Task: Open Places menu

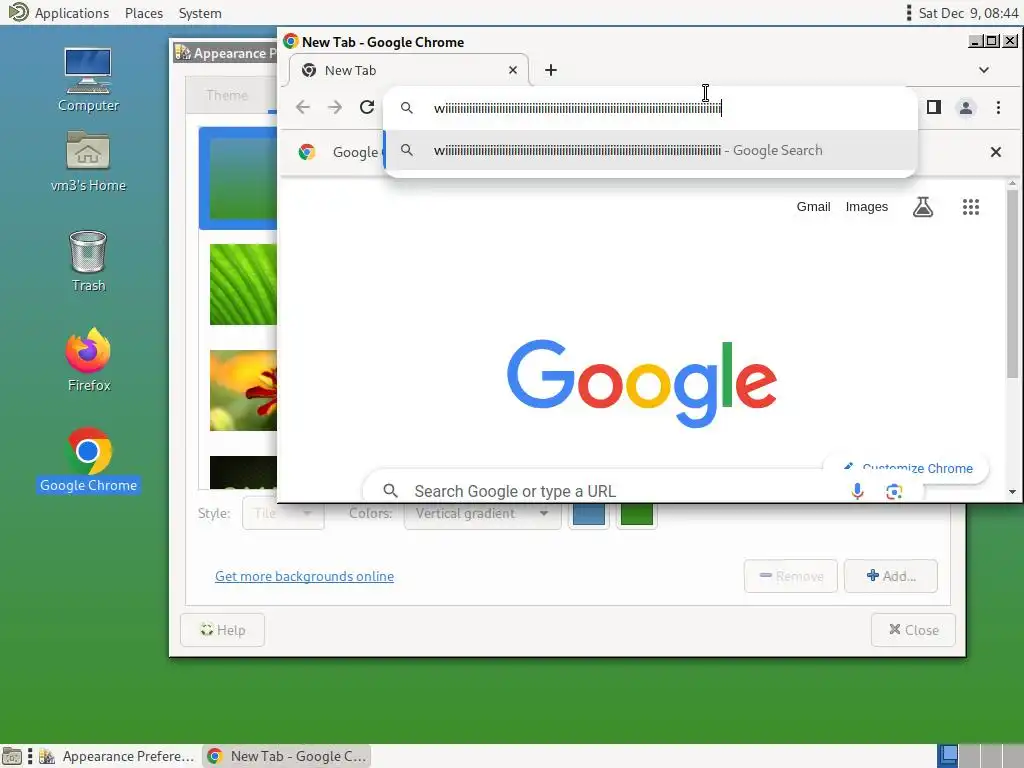Action: click(x=144, y=13)
